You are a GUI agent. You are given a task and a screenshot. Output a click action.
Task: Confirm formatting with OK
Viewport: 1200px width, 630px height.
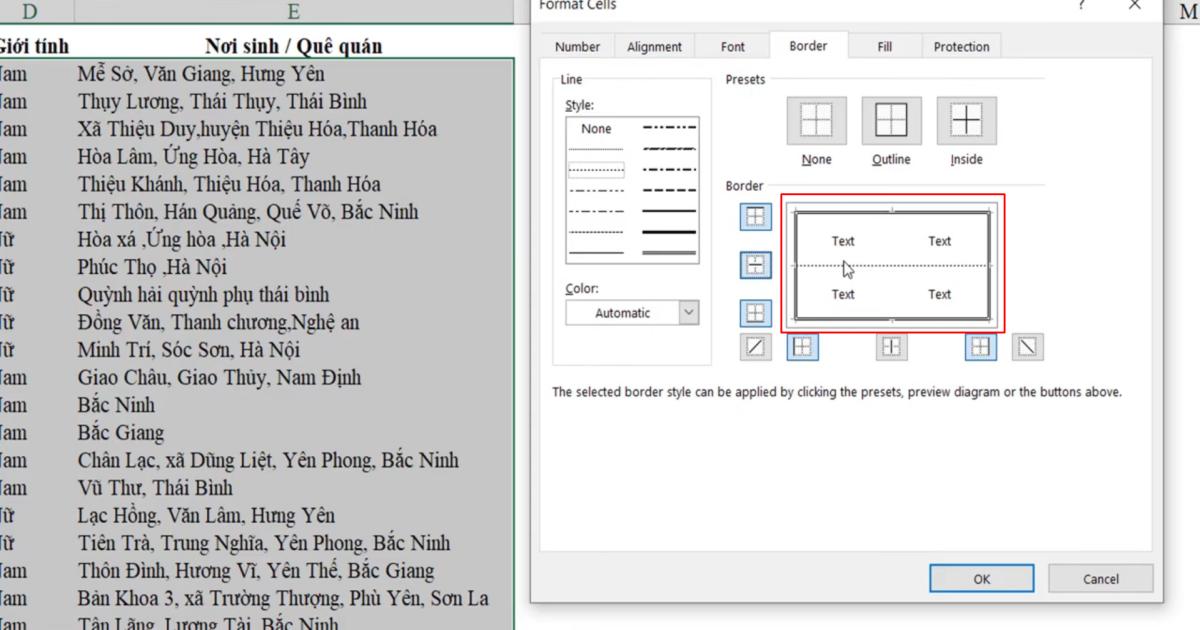[x=981, y=578]
